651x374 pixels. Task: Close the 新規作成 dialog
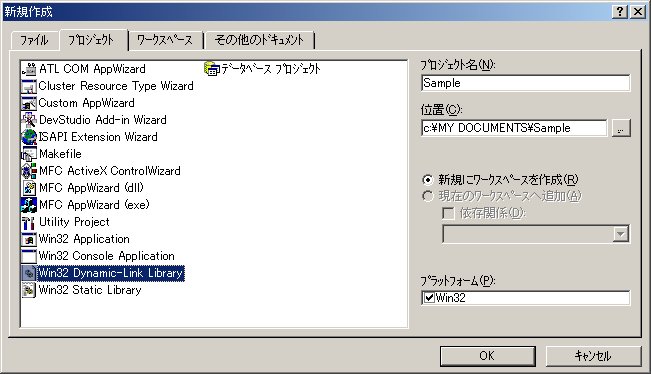[638, 12]
